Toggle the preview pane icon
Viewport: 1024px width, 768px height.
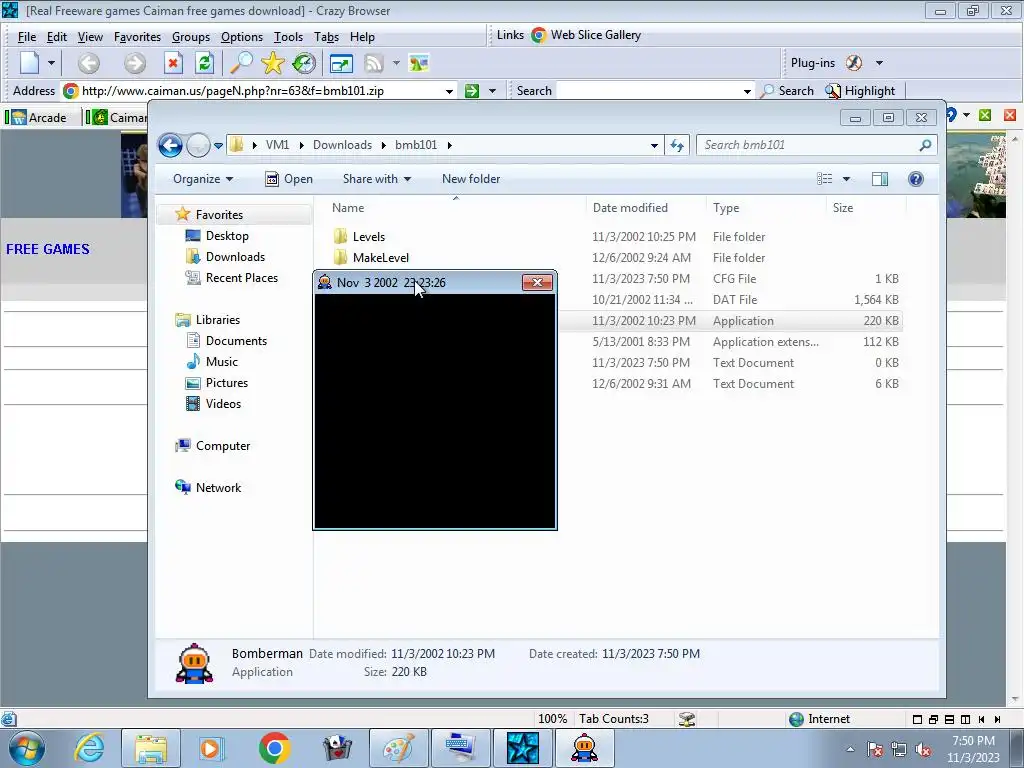click(x=880, y=179)
